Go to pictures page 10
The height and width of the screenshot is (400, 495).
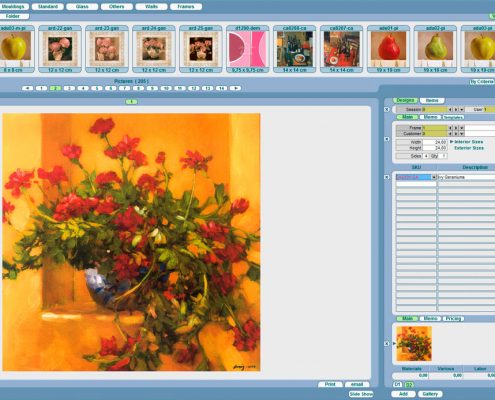pyautogui.click(x=166, y=88)
